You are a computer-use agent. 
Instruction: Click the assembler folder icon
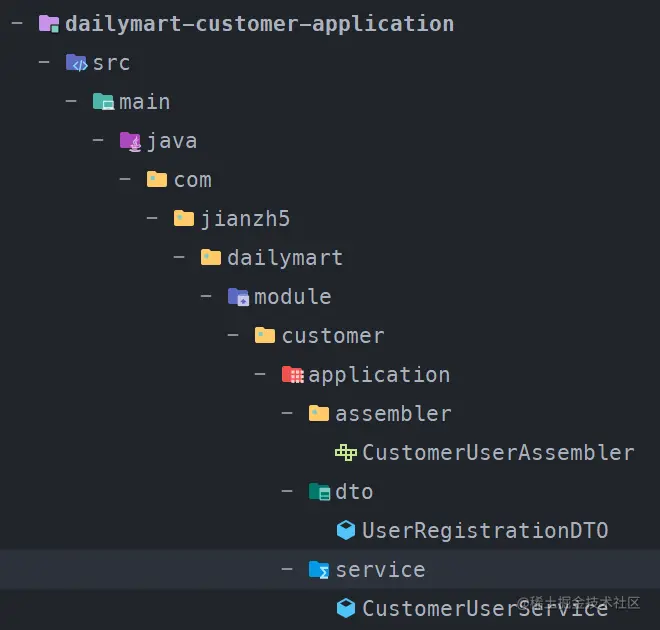coord(319,414)
